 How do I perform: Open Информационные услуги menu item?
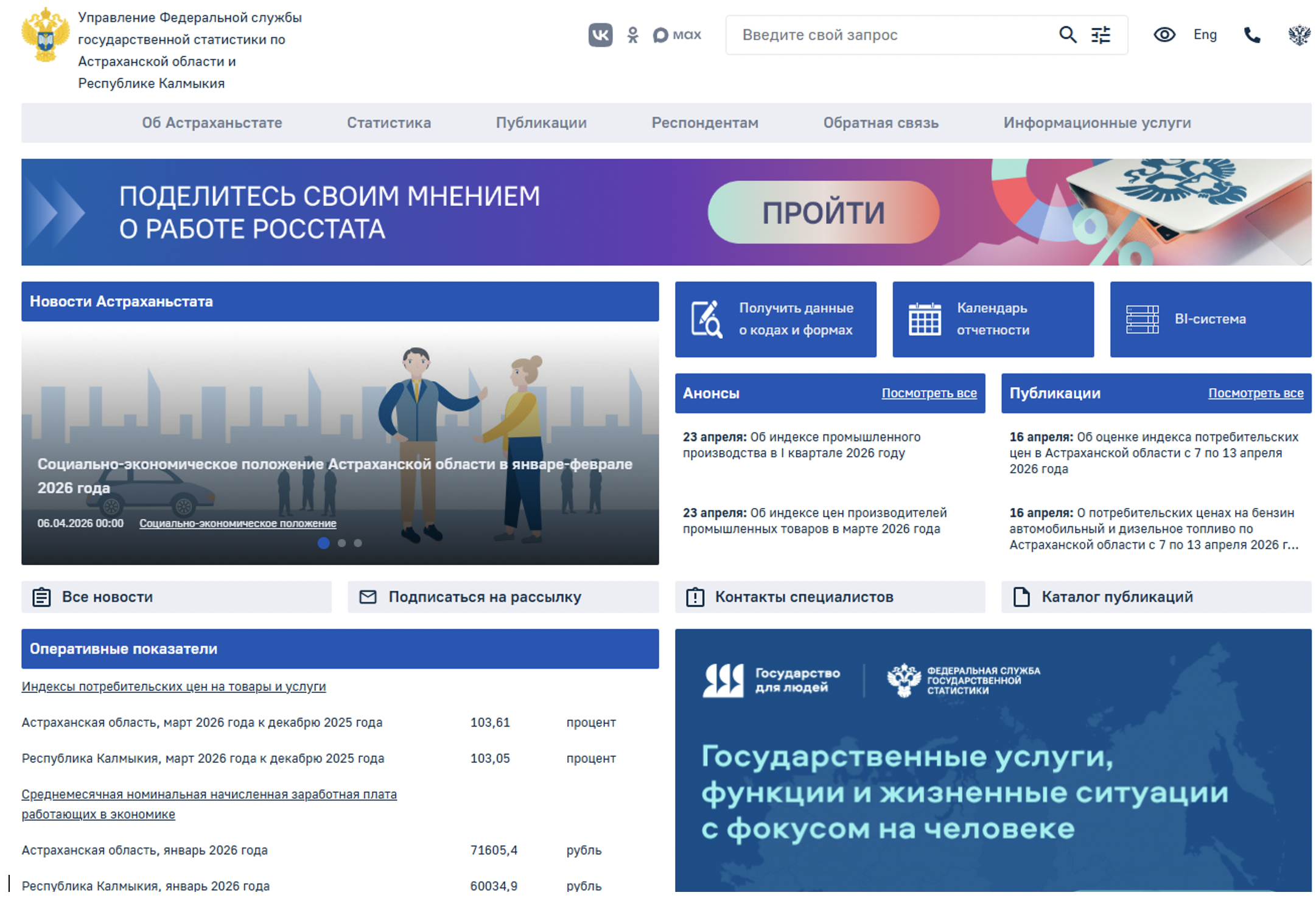click(1096, 123)
